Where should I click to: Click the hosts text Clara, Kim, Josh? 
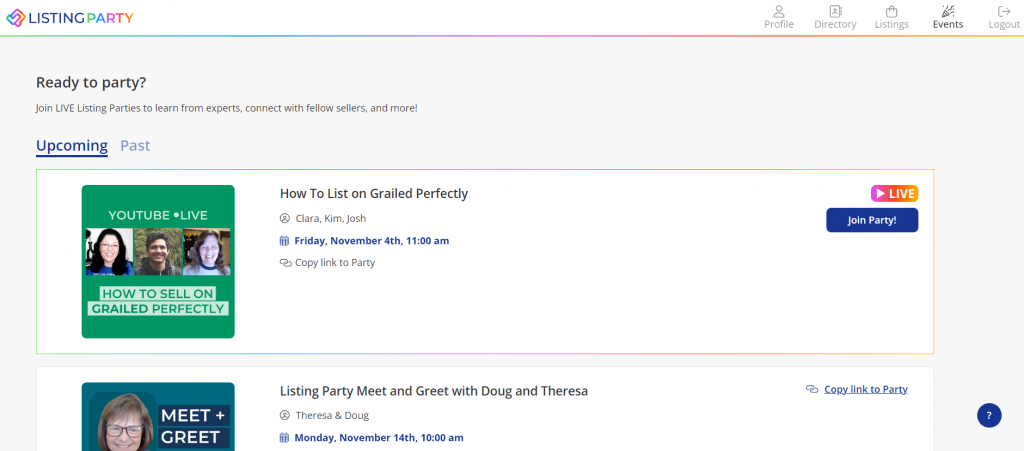click(331, 219)
